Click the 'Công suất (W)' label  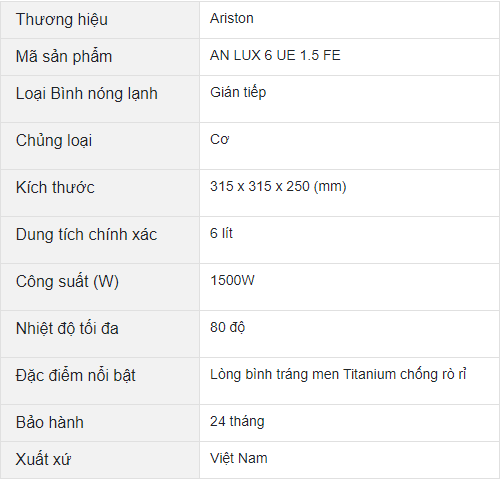click(67, 282)
